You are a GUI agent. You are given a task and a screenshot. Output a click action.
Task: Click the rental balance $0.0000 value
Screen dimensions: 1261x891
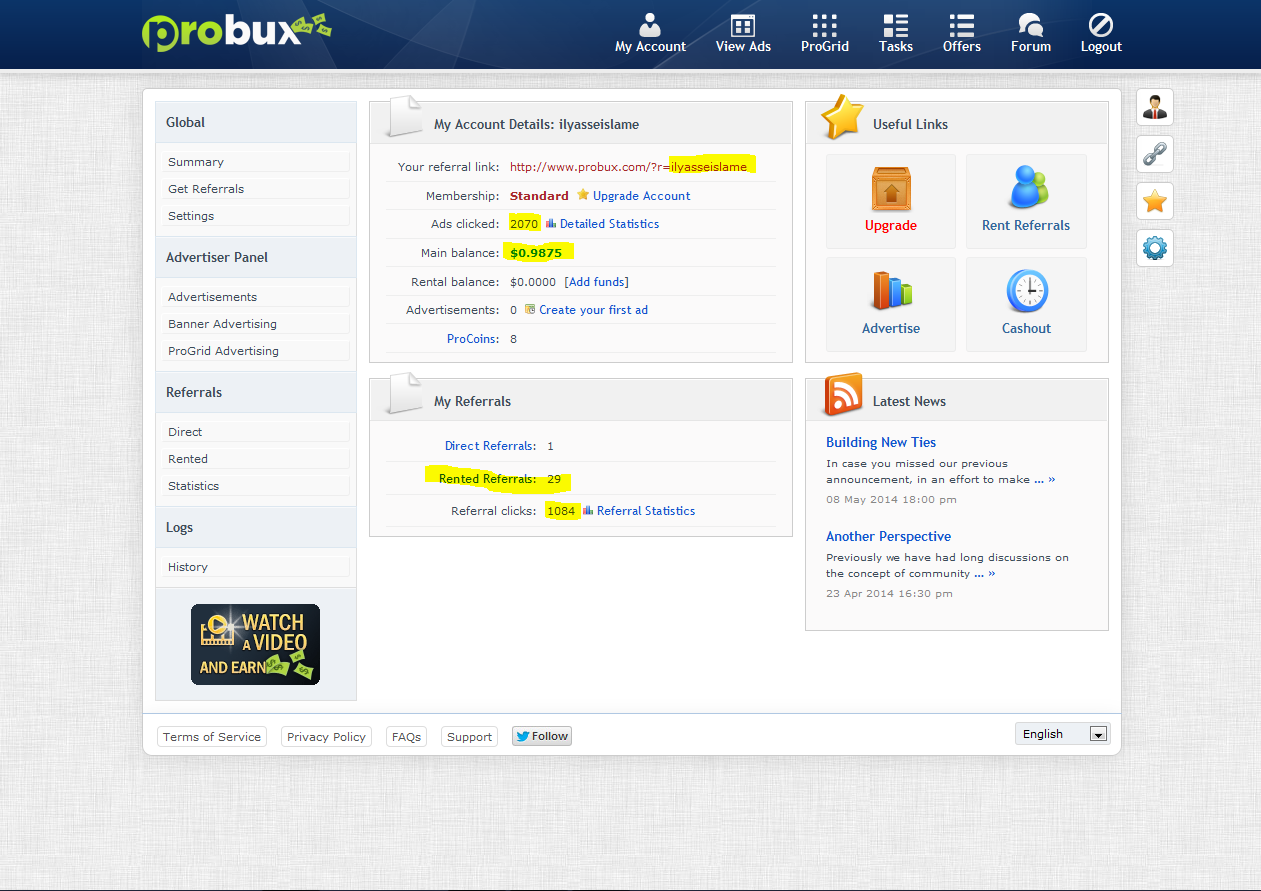[533, 282]
